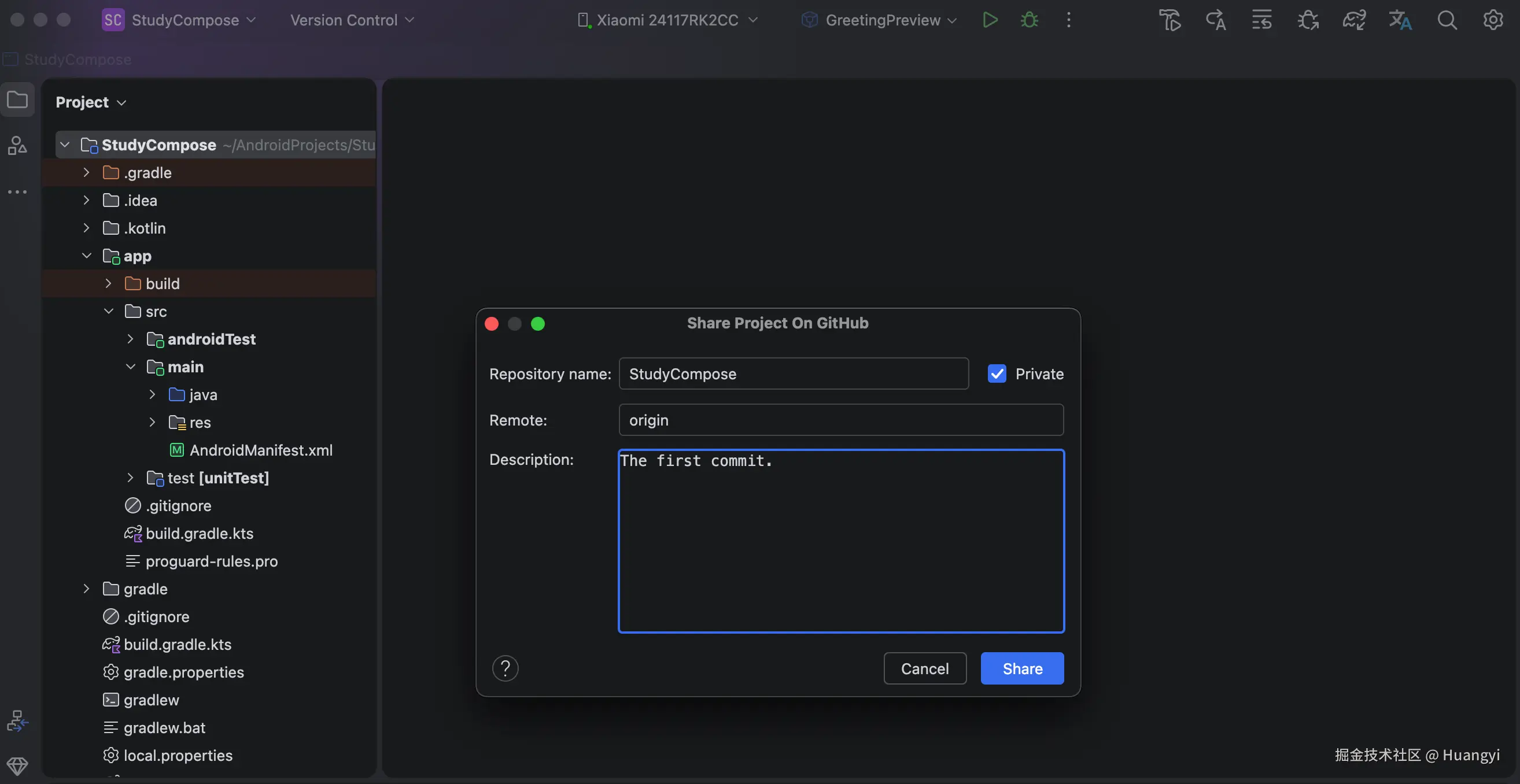The height and width of the screenshot is (784, 1520).
Task: Open IDE settings gear icon
Action: tap(1492, 20)
